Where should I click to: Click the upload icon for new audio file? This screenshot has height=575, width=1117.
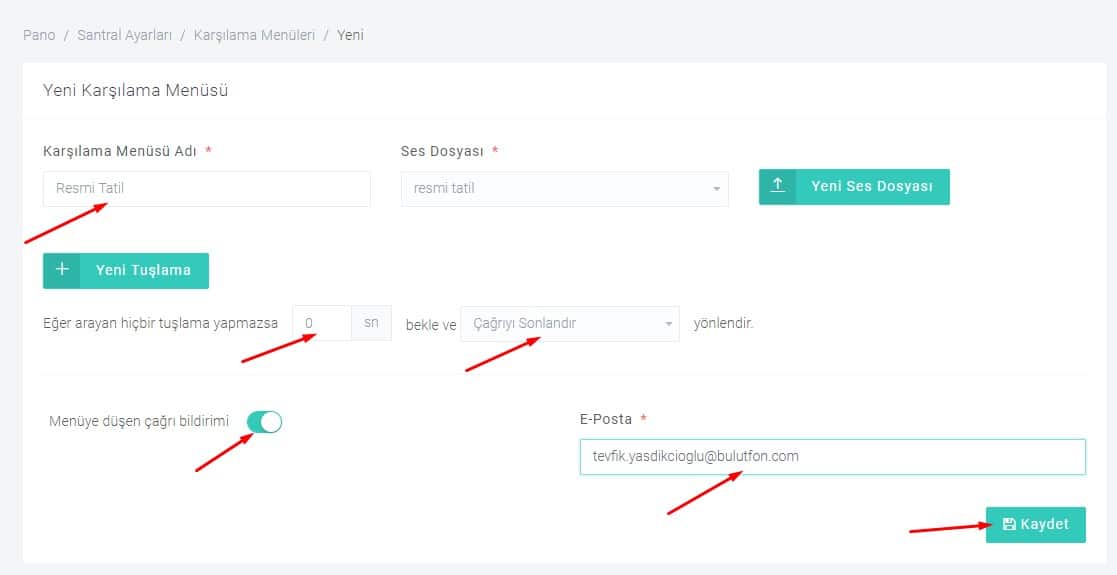pyautogui.click(x=778, y=187)
